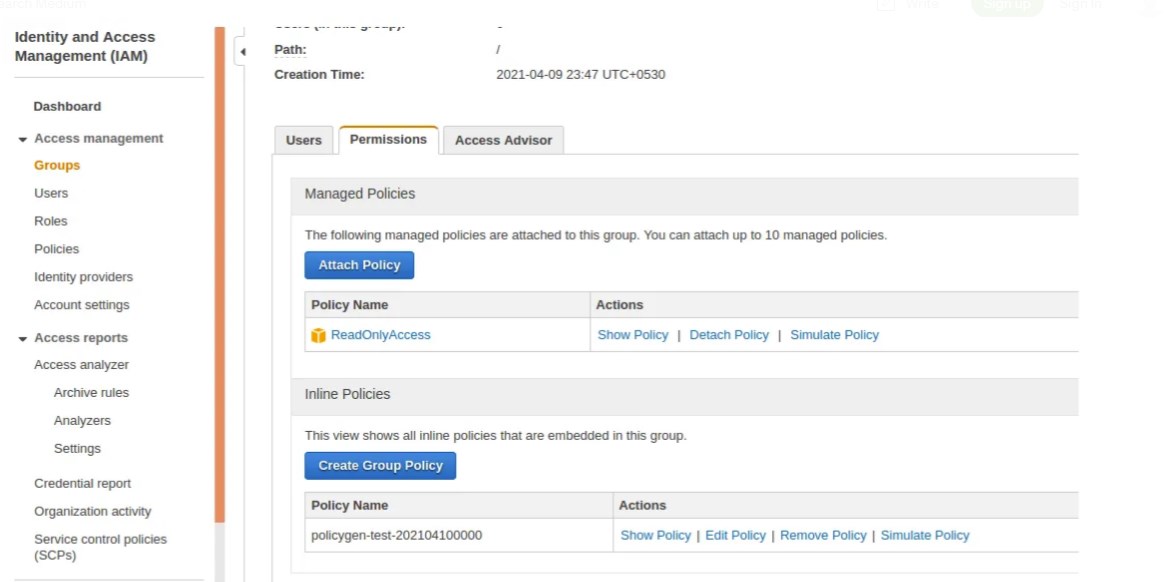The width and height of the screenshot is (1171, 582).
Task: Collapse the sidebar using the arrow handle
Action: tap(243, 50)
